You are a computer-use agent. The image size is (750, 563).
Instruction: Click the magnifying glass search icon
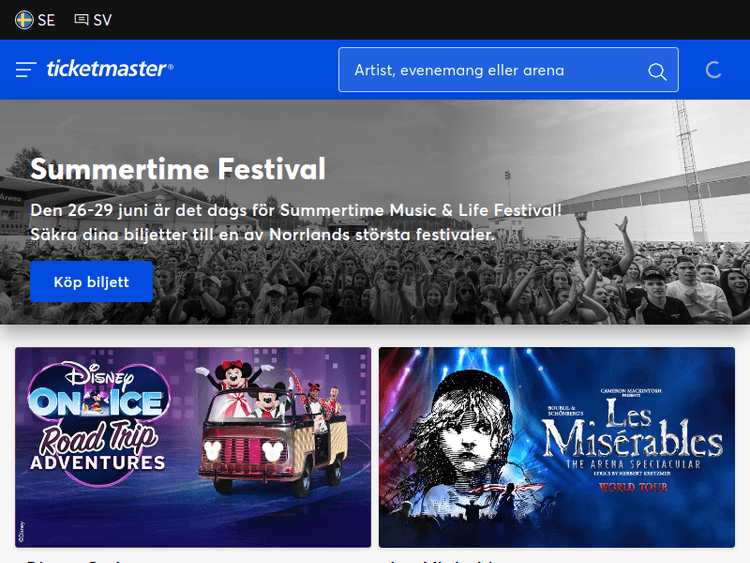(x=657, y=71)
